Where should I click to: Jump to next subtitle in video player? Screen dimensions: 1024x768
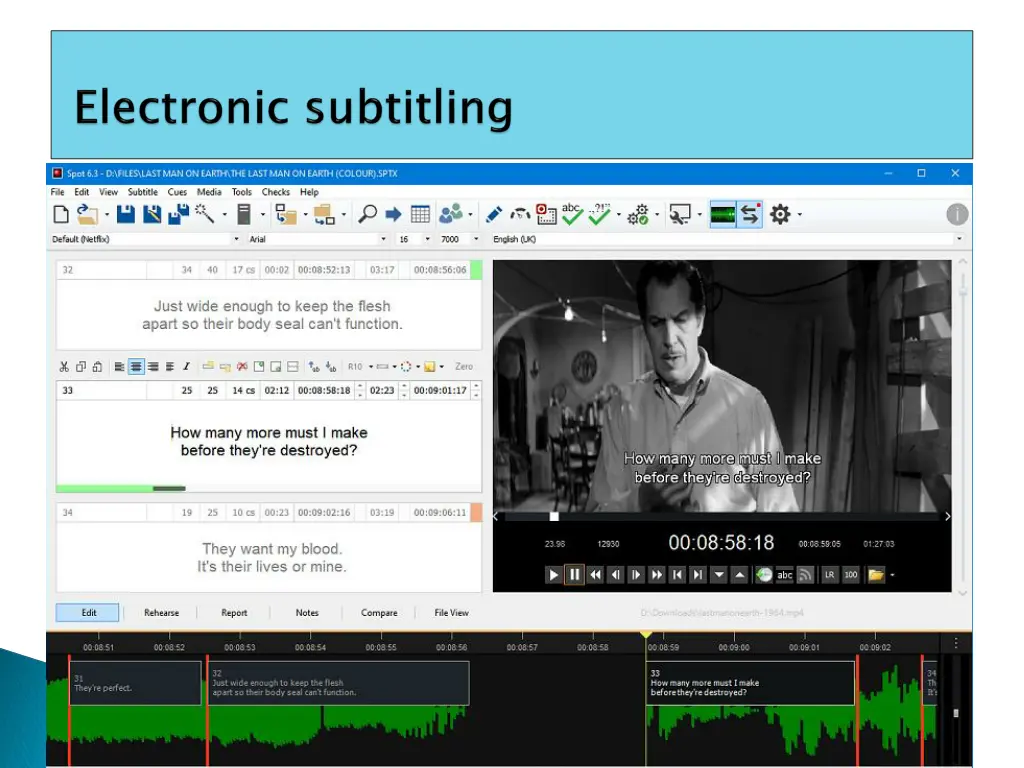point(698,575)
